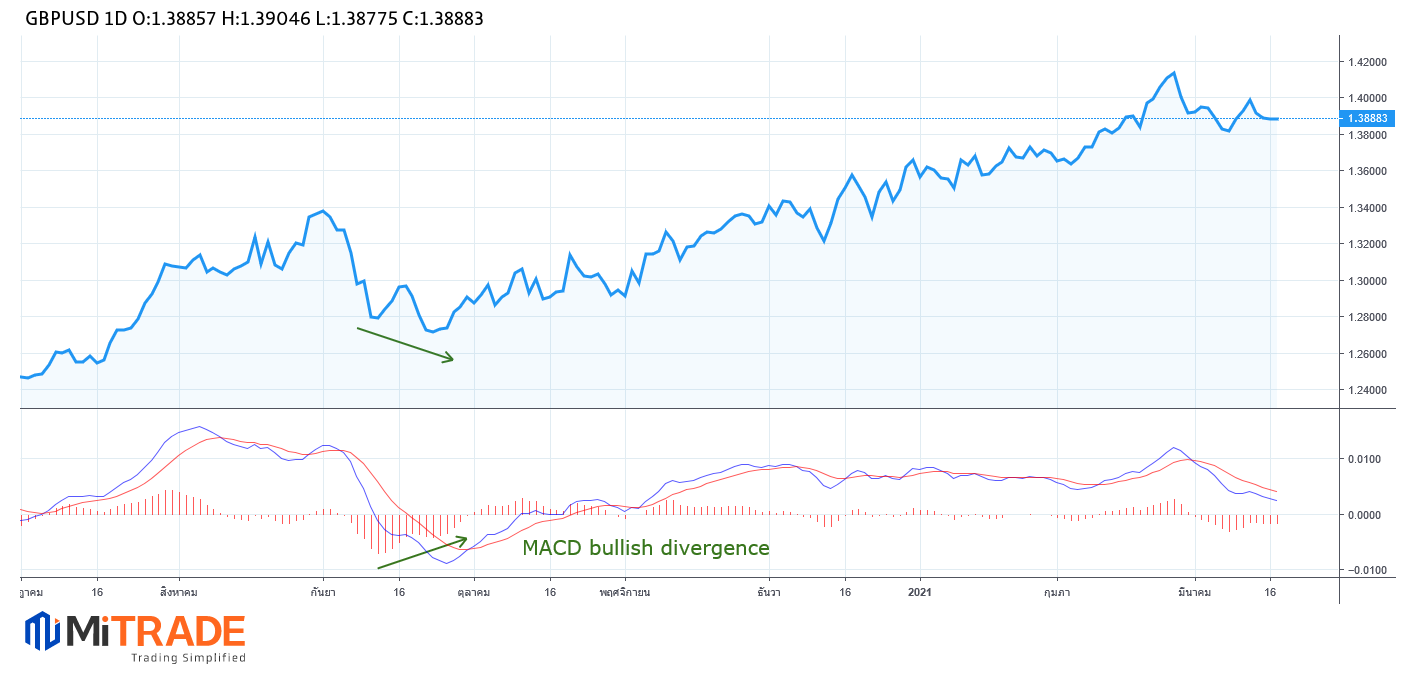Select the ตุลาคม date axis label
Viewport: 1416px width, 687px height.
473,592
